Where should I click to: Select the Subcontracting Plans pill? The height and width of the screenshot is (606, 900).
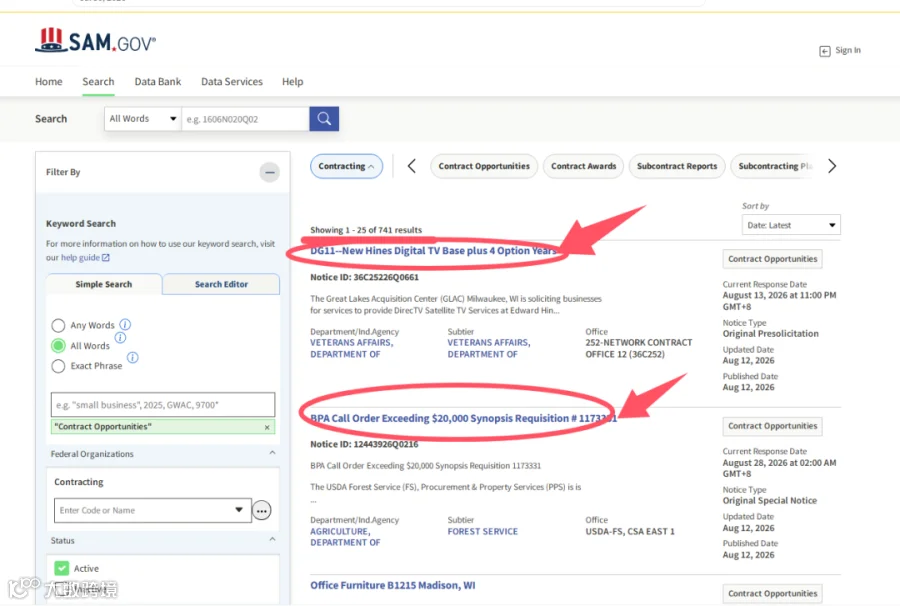774,166
